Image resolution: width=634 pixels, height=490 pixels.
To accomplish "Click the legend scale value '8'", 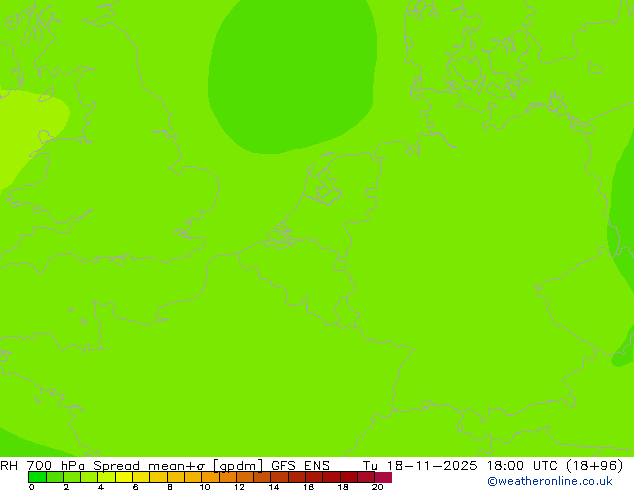I will pyautogui.click(x=170, y=487).
